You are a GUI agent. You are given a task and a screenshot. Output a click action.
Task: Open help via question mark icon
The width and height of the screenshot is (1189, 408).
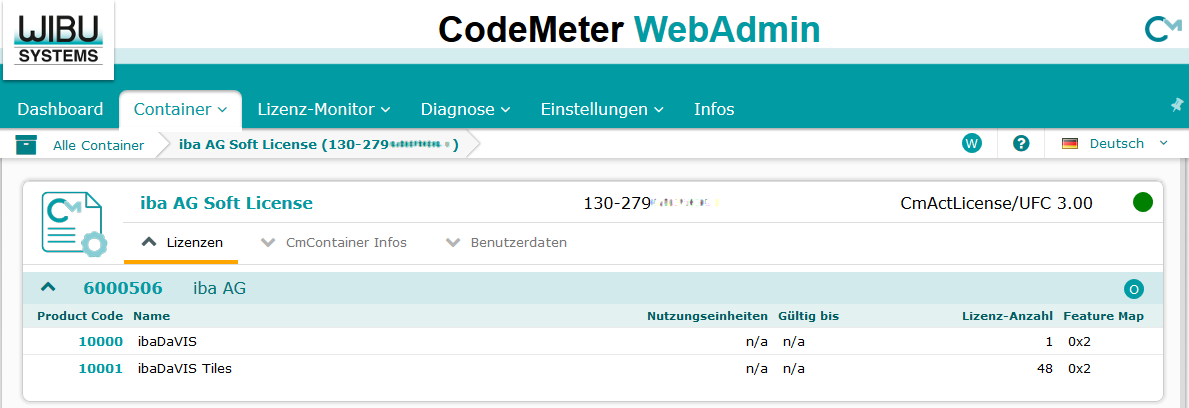1021,143
